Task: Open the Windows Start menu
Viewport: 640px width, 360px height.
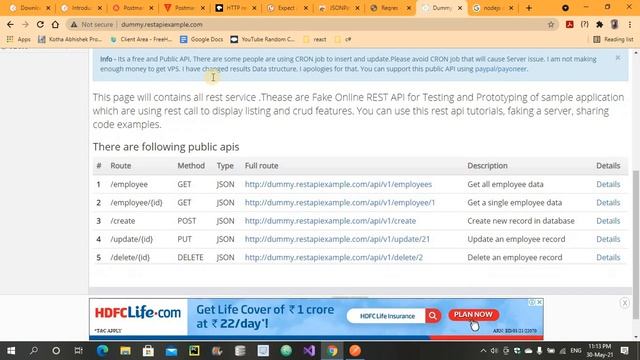Action: [x=11, y=351]
